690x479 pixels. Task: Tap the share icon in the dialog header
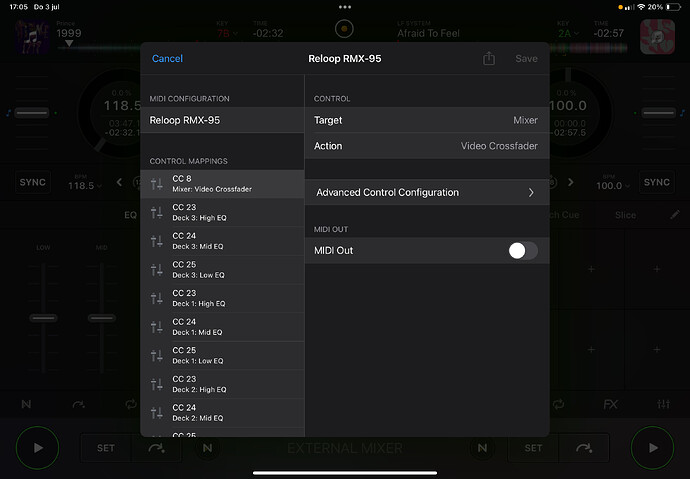pos(488,59)
